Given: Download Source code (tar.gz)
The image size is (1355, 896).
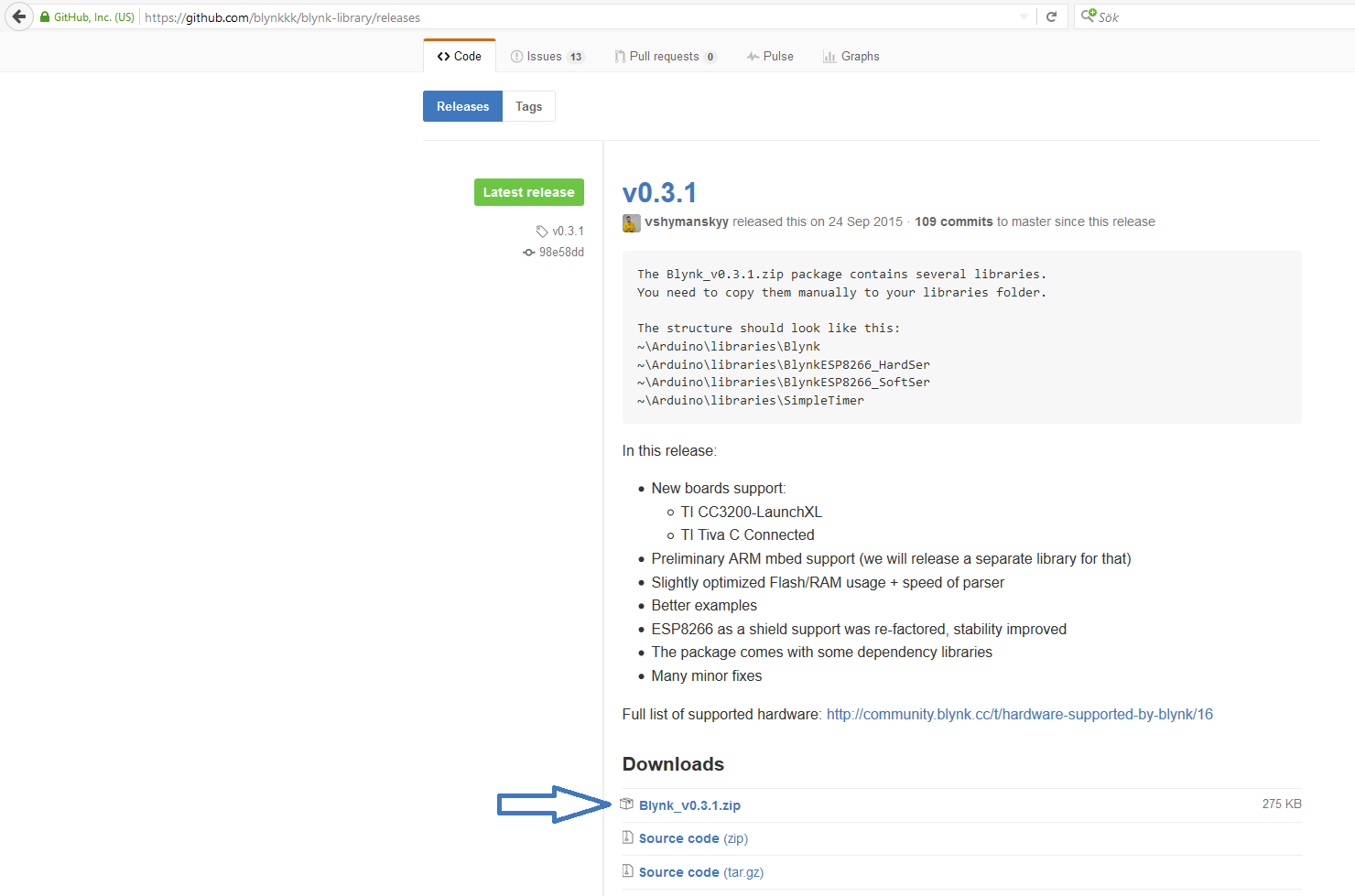Looking at the screenshot, I should tap(701, 872).
